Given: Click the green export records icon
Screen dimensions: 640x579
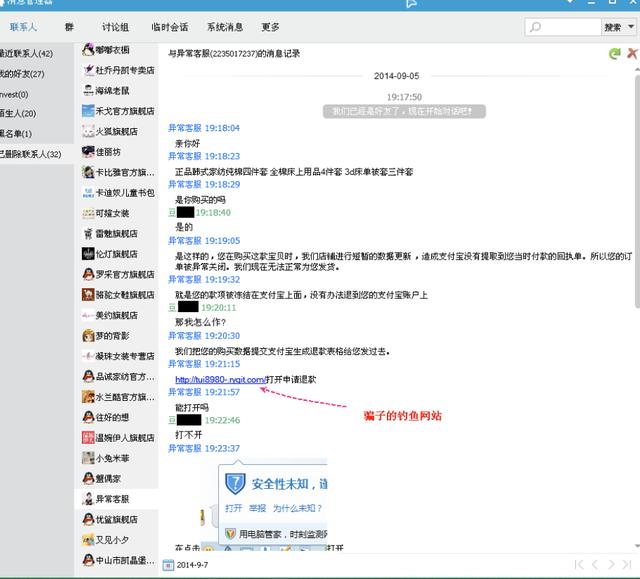Looking at the screenshot, I should point(614,53).
